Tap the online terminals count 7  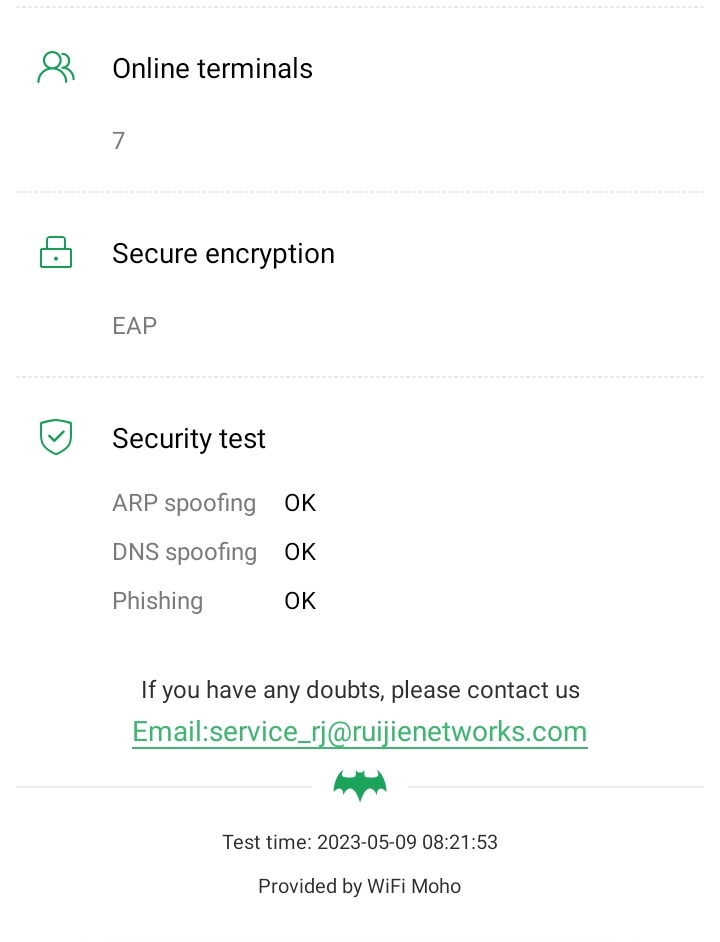pyautogui.click(x=119, y=141)
